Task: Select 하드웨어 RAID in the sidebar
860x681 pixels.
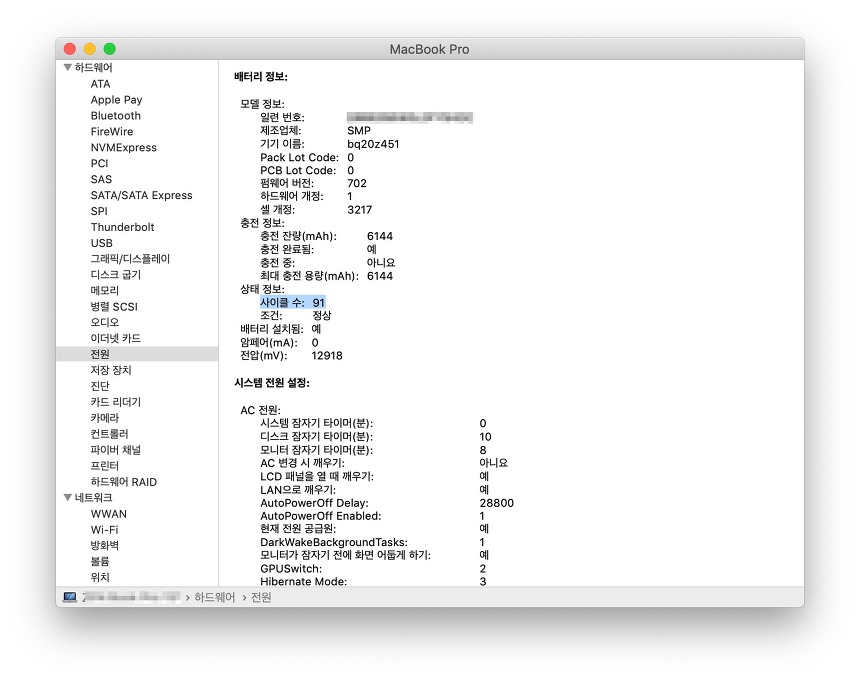Action: point(124,482)
